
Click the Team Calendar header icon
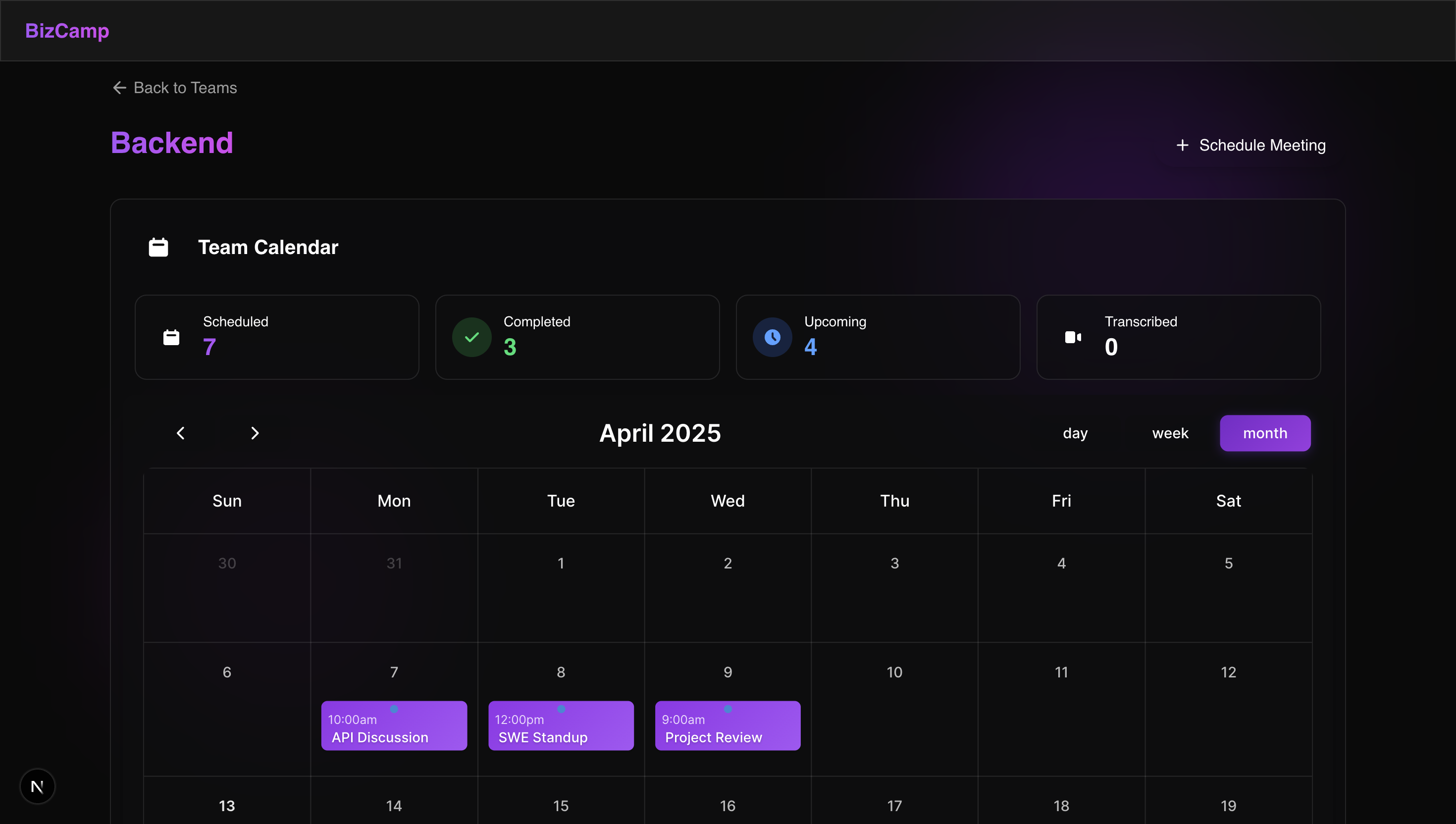coord(158,247)
